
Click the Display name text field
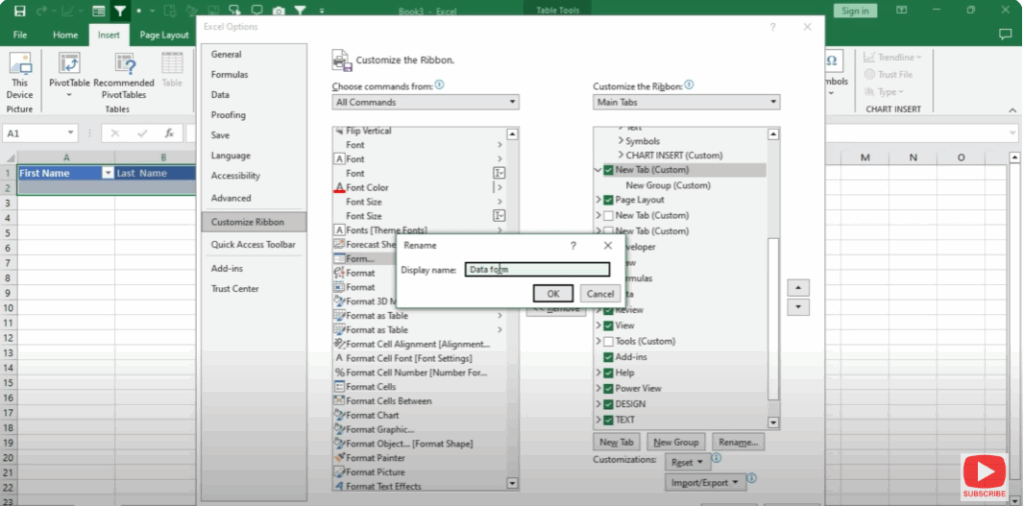point(537,270)
